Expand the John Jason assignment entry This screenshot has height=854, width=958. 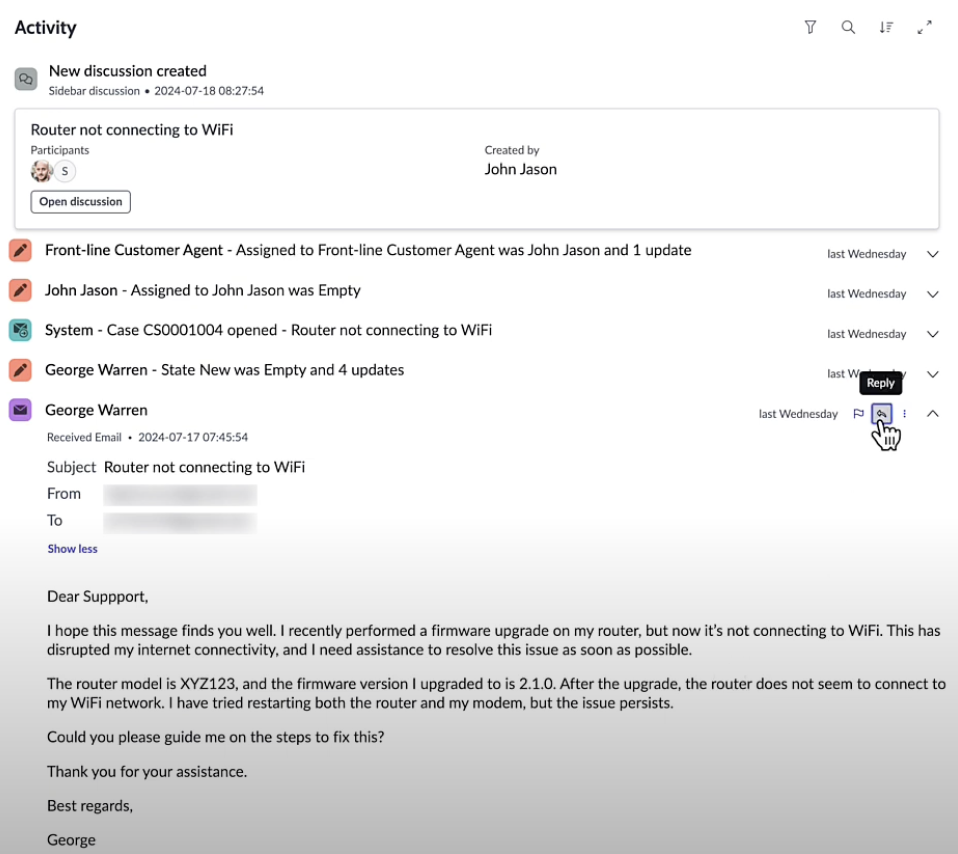pos(933,294)
